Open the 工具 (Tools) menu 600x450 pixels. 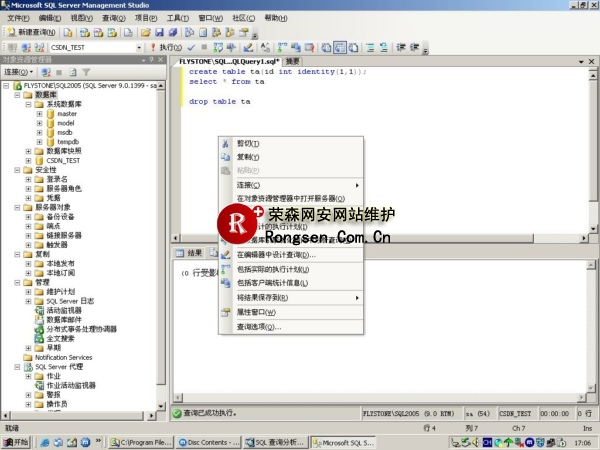point(178,18)
